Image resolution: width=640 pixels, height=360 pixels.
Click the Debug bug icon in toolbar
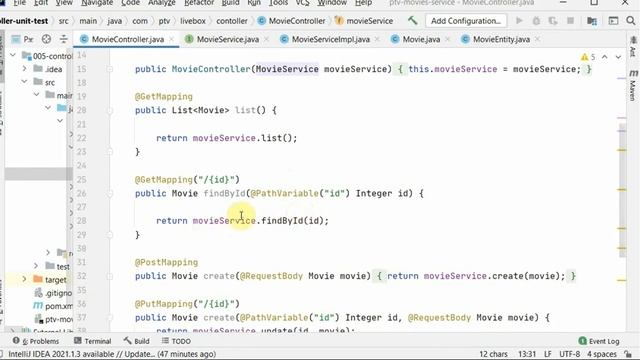(x=536, y=20)
